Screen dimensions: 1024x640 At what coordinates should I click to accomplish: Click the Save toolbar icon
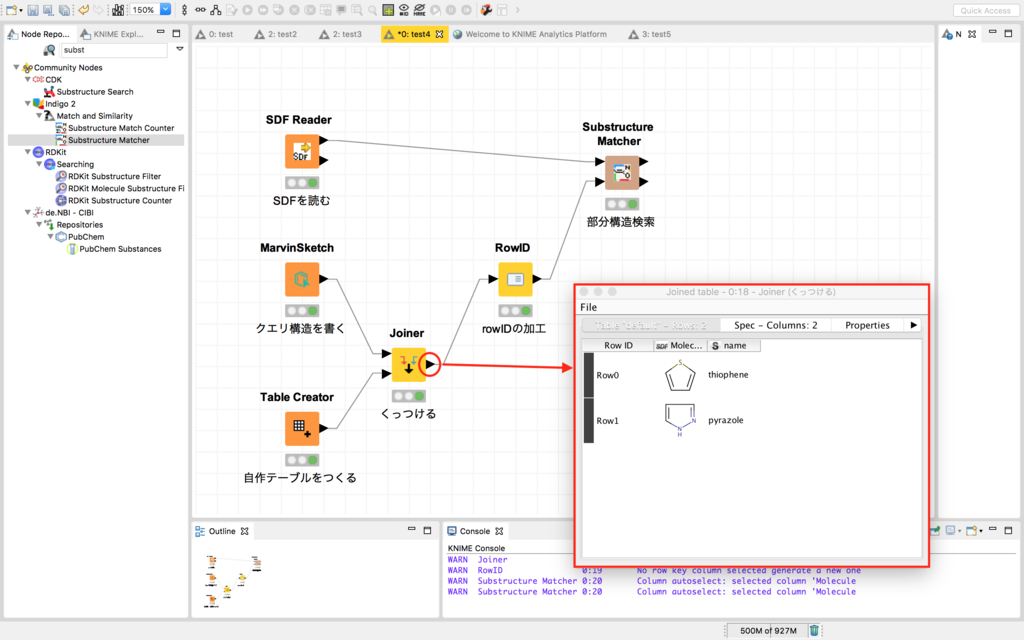(33, 10)
